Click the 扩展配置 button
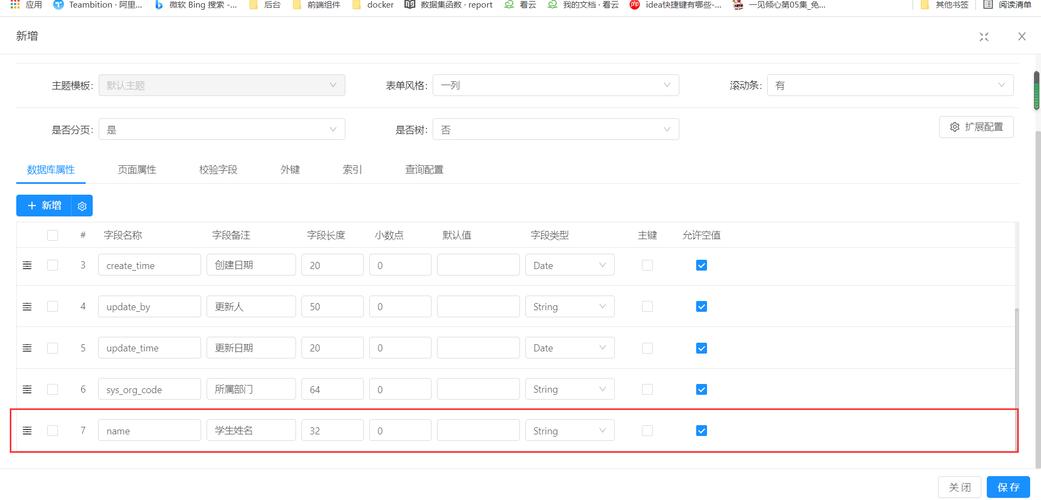The image size is (1041, 500). [976, 127]
